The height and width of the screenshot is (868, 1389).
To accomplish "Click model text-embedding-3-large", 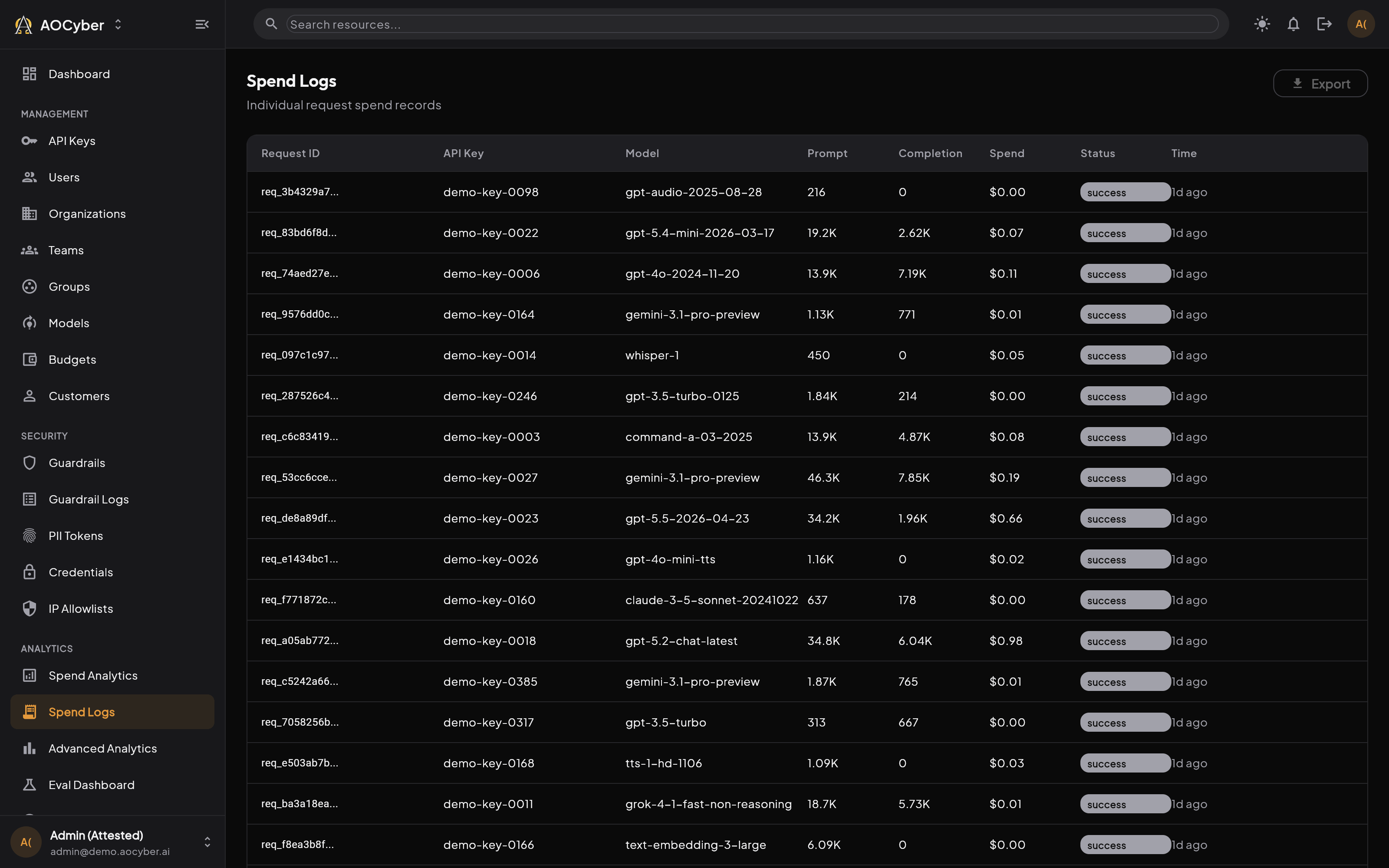I will tap(696, 845).
